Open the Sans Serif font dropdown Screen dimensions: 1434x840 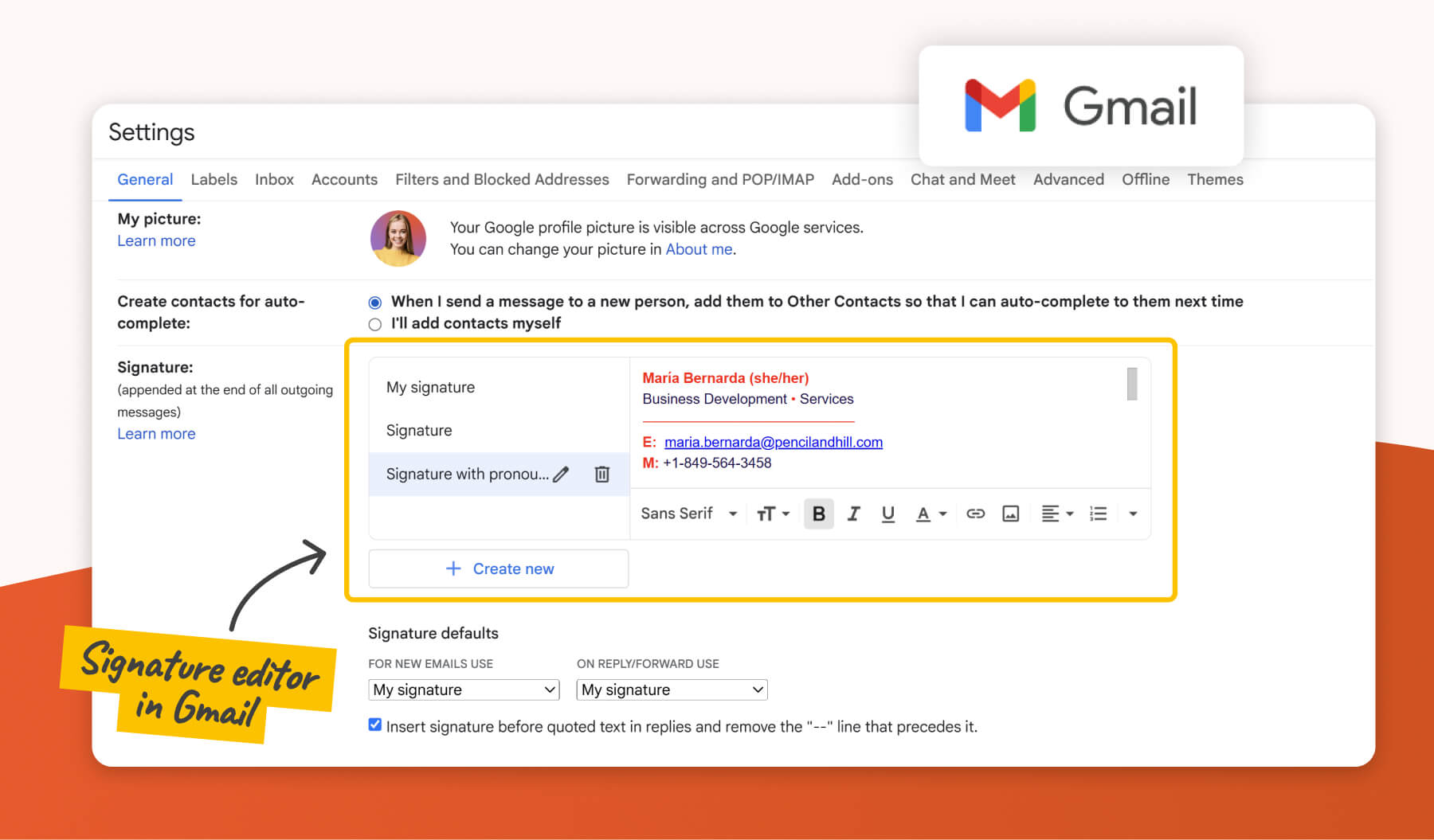click(689, 514)
